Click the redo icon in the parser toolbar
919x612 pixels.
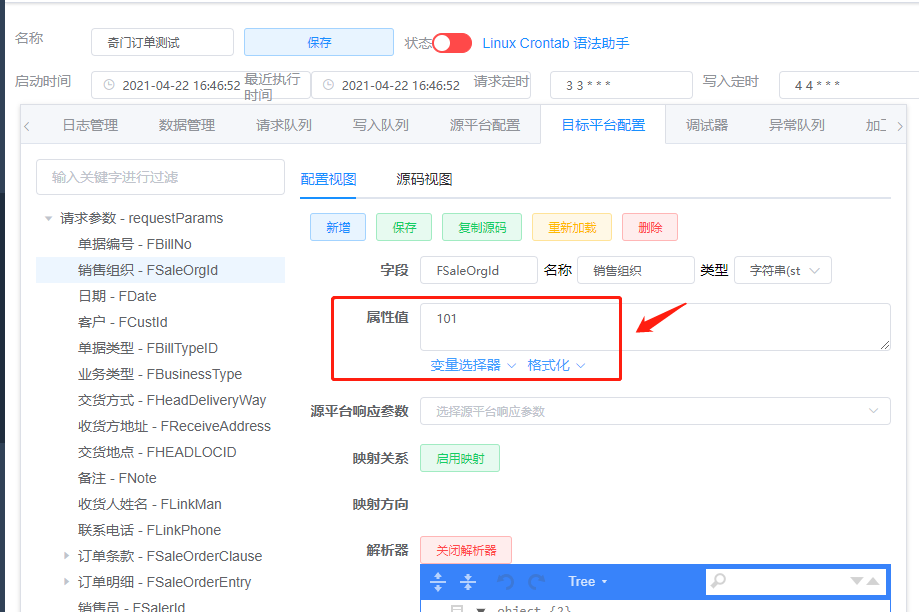tap(536, 581)
